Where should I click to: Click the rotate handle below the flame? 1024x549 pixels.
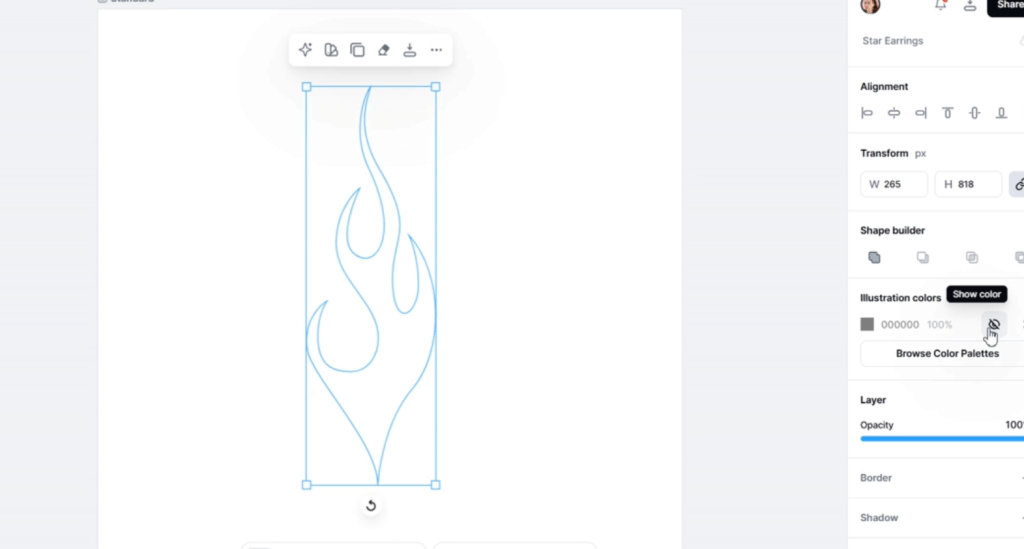[371, 506]
